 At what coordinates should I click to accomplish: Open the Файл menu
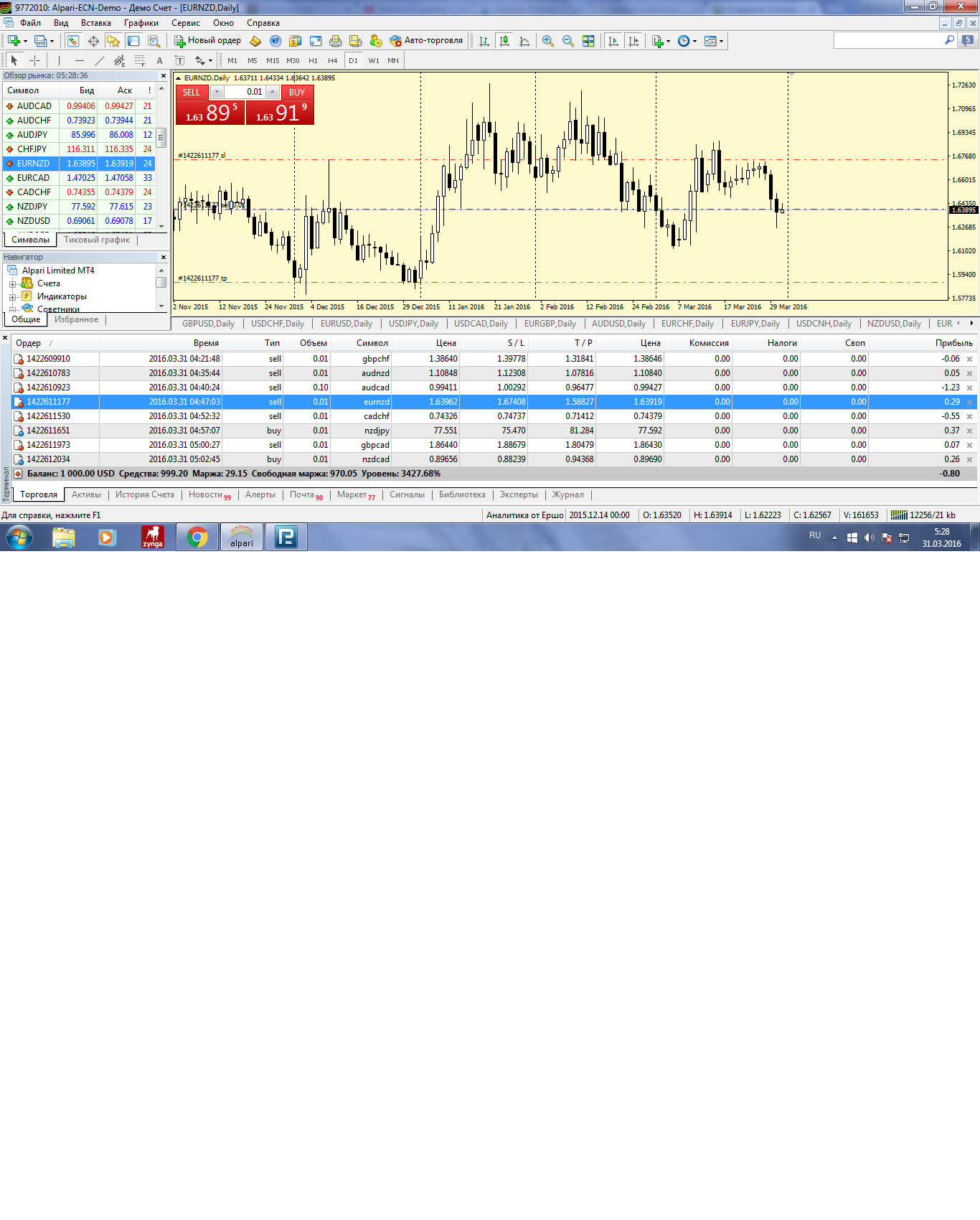click(30, 23)
